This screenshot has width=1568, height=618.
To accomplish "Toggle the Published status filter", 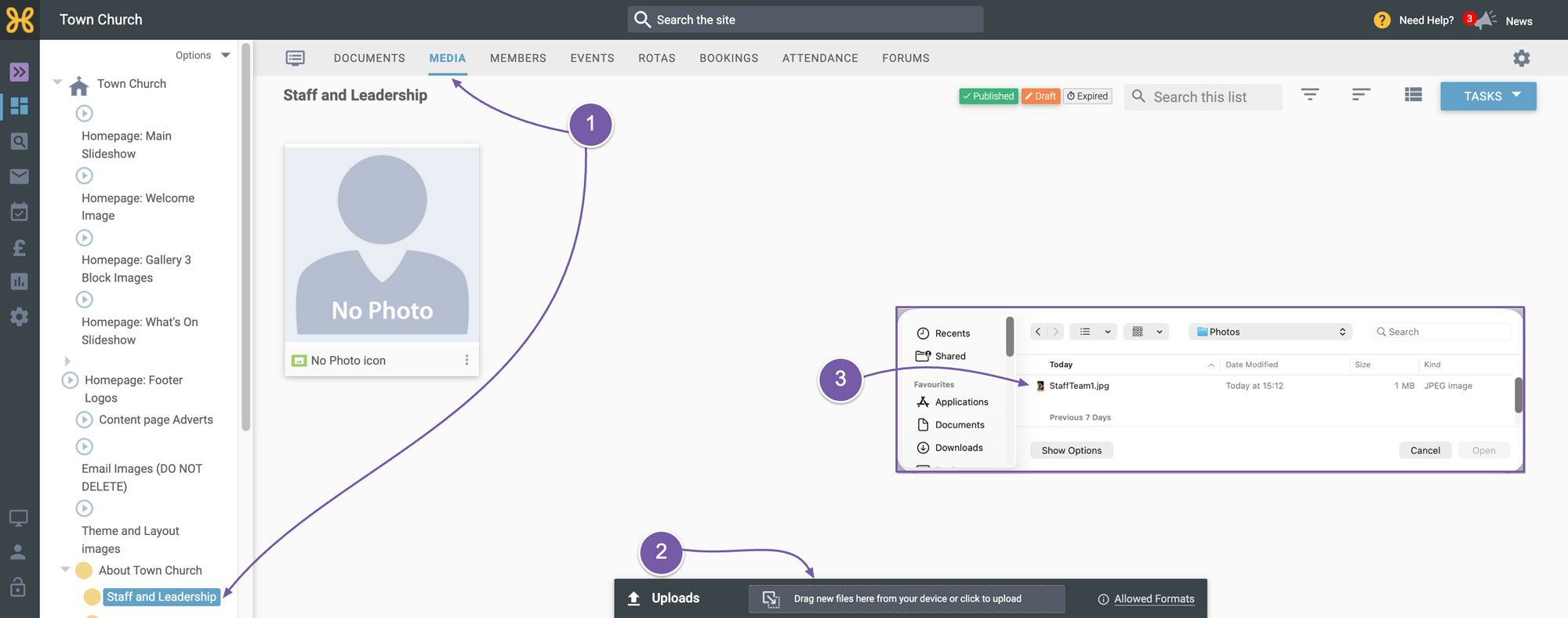I will 988,96.
